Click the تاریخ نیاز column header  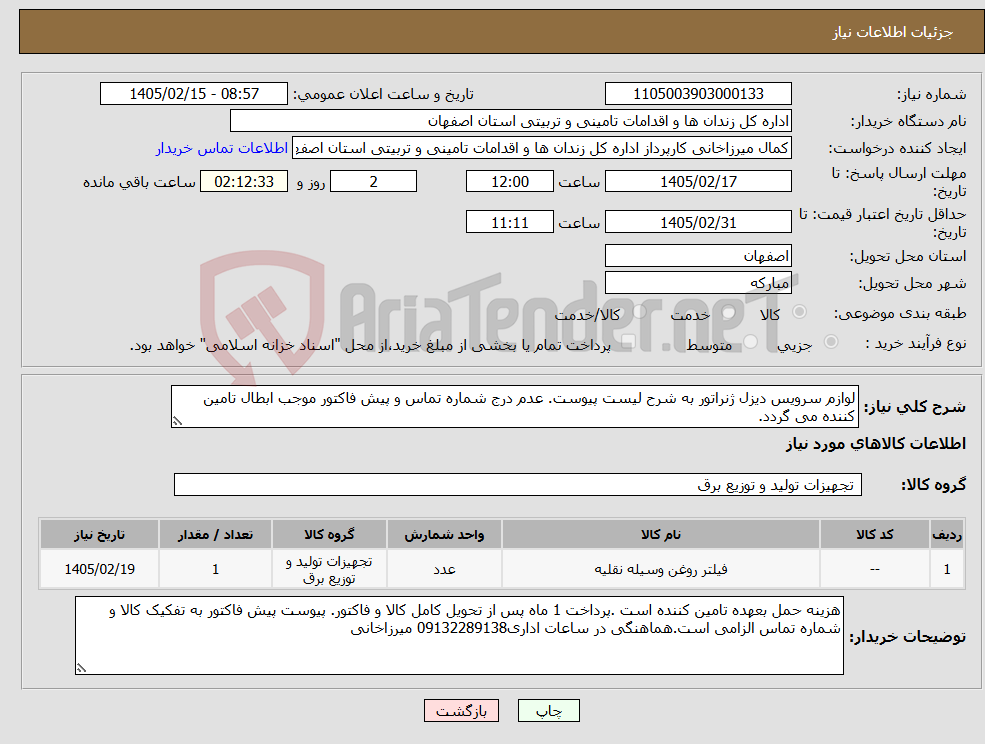click(x=99, y=535)
